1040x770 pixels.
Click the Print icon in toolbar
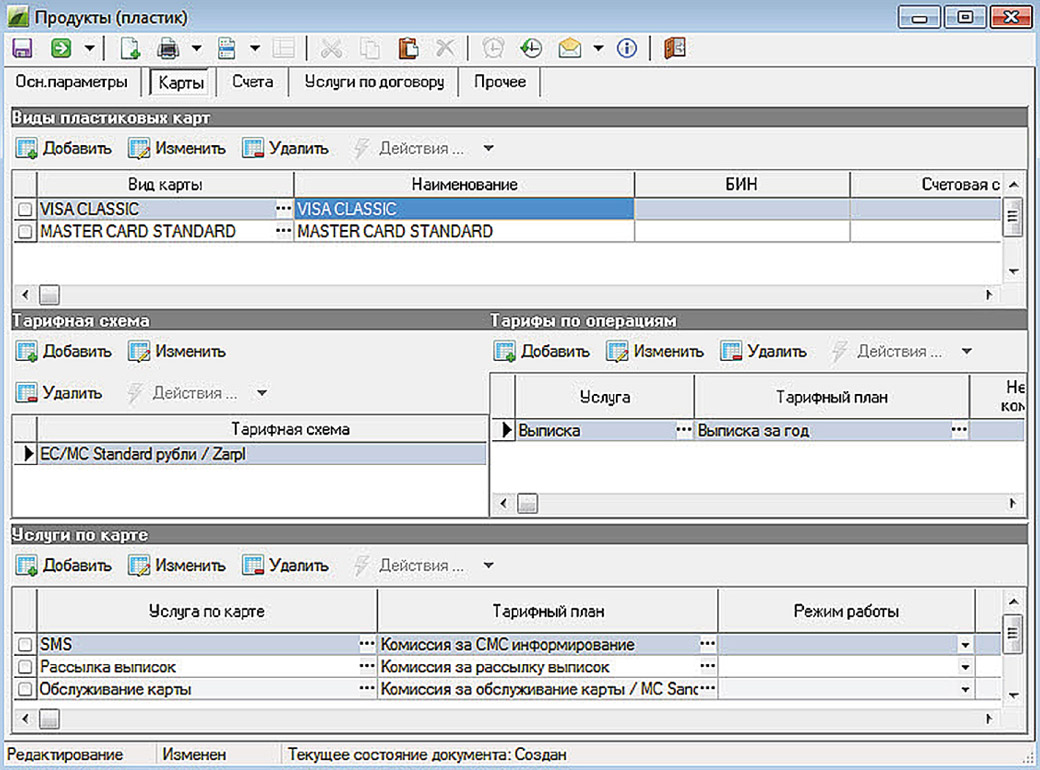point(167,48)
